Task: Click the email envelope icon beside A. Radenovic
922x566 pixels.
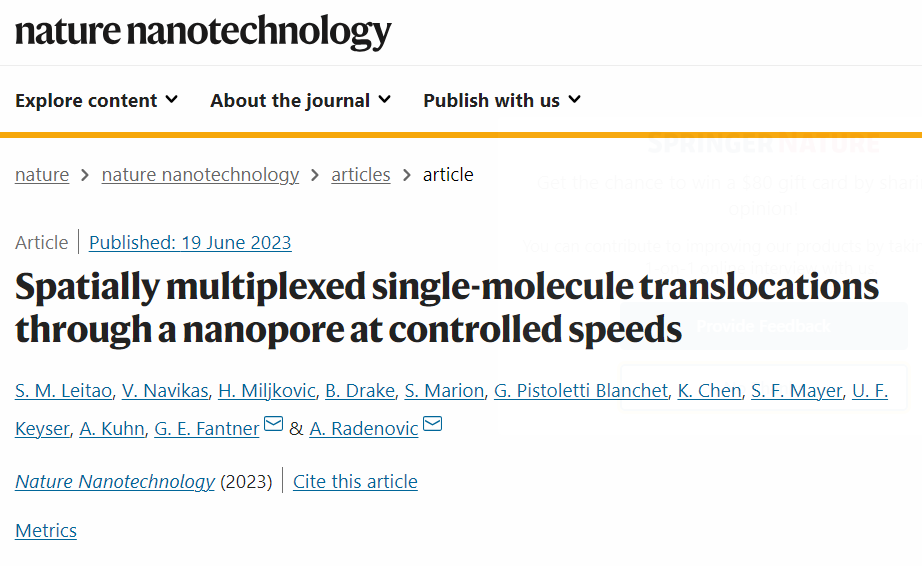Action: pyautogui.click(x=432, y=423)
